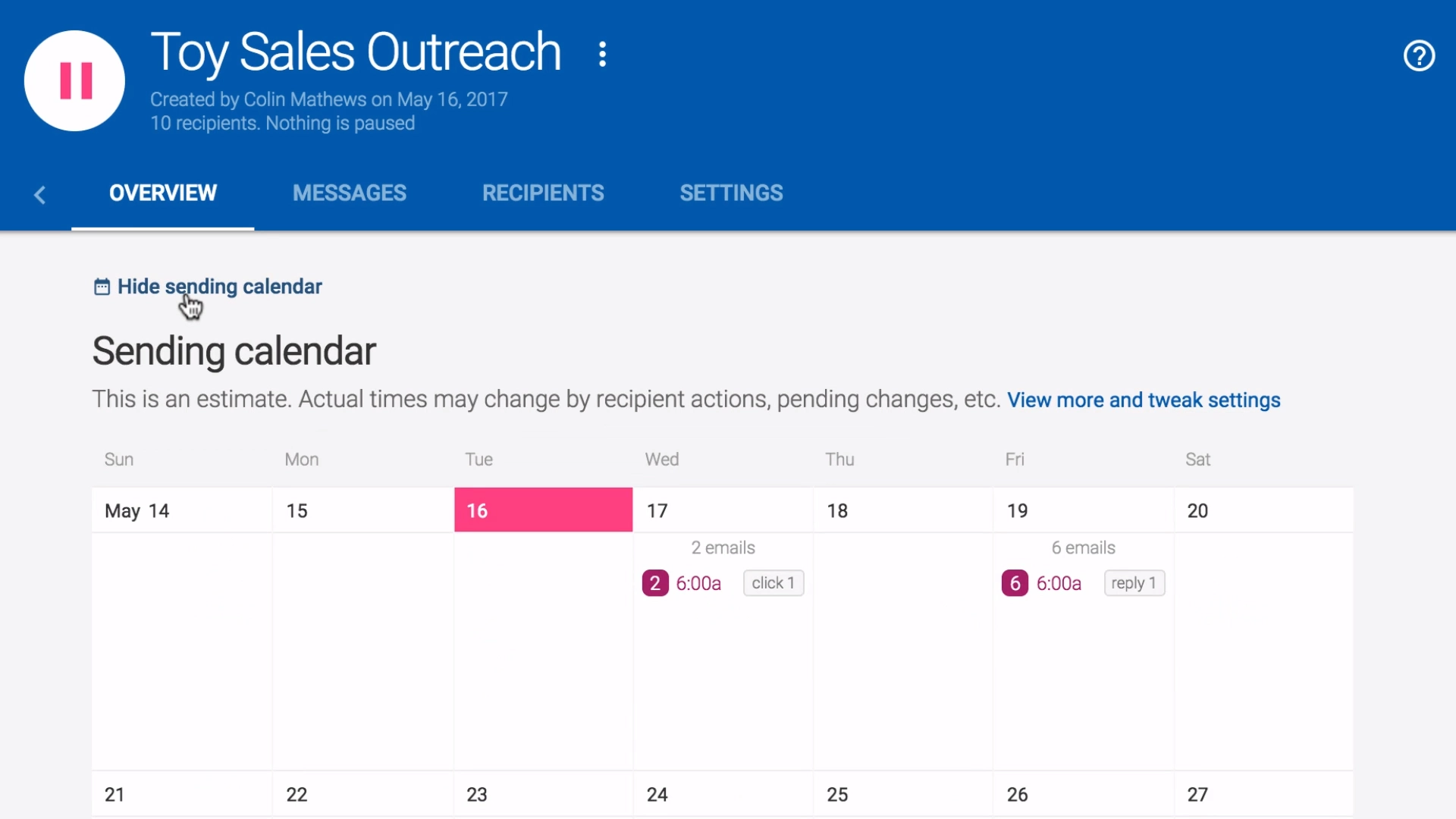Click the 6:00a time on May 17
The height and width of the screenshot is (819, 1456).
(698, 583)
